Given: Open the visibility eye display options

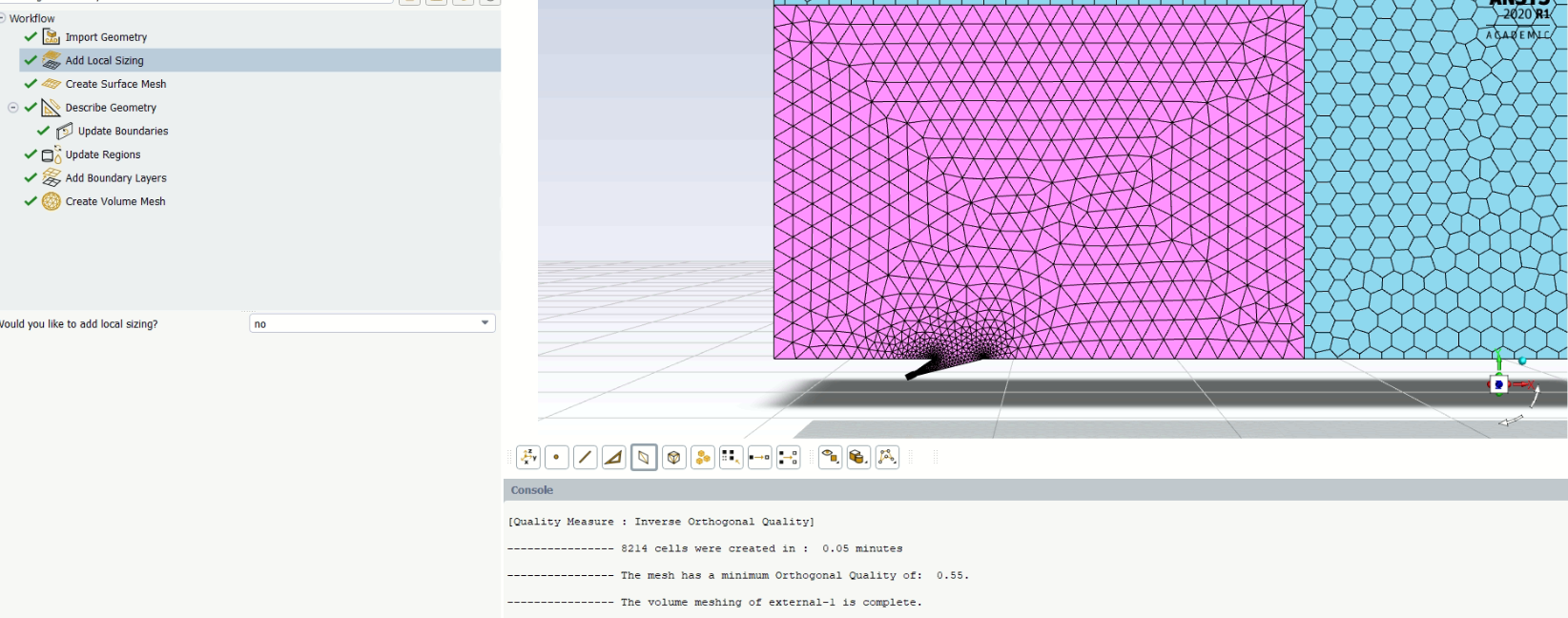Looking at the screenshot, I should [830, 458].
